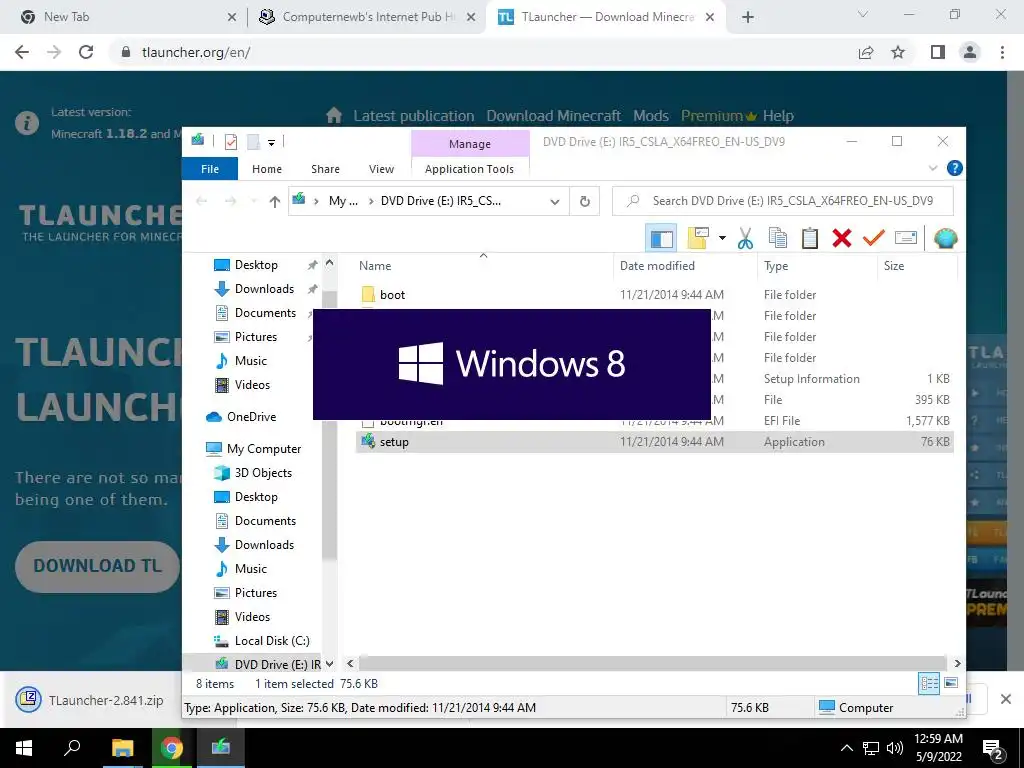
Task: Click the Properties icon in quick access toolbar
Action: (231, 142)
